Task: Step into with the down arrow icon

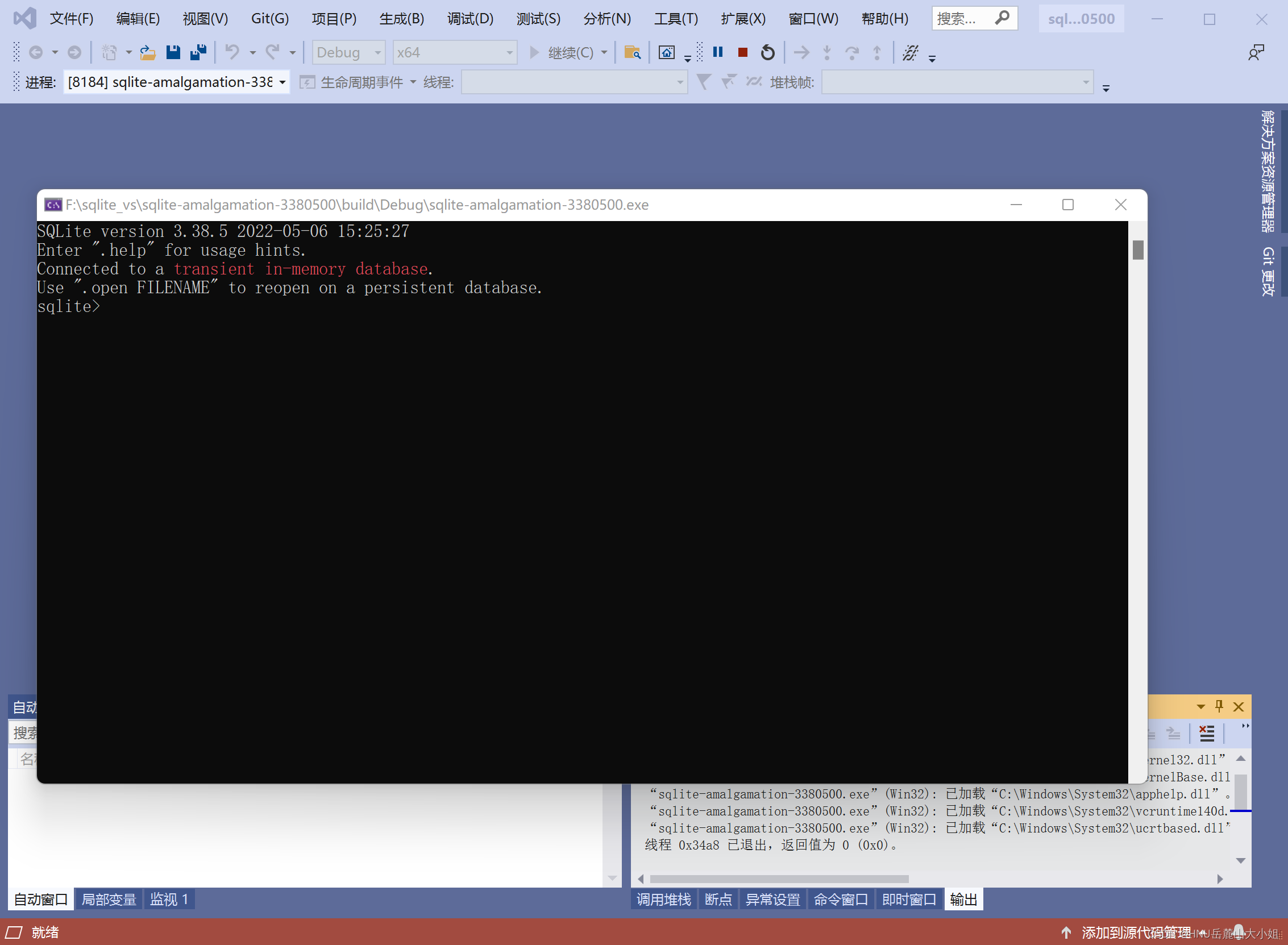Action: (827, 53)
